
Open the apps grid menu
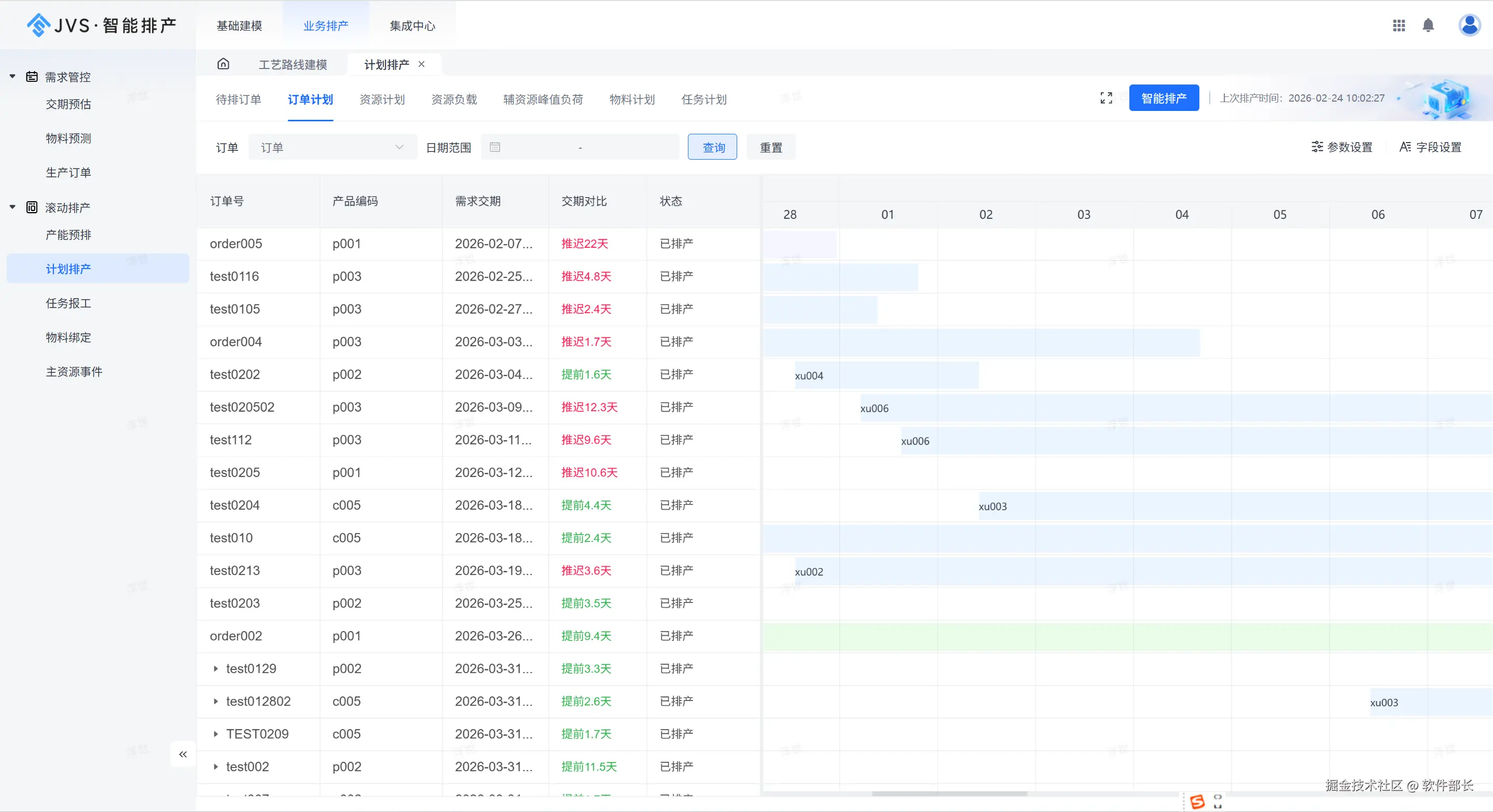pos(1399,25)
